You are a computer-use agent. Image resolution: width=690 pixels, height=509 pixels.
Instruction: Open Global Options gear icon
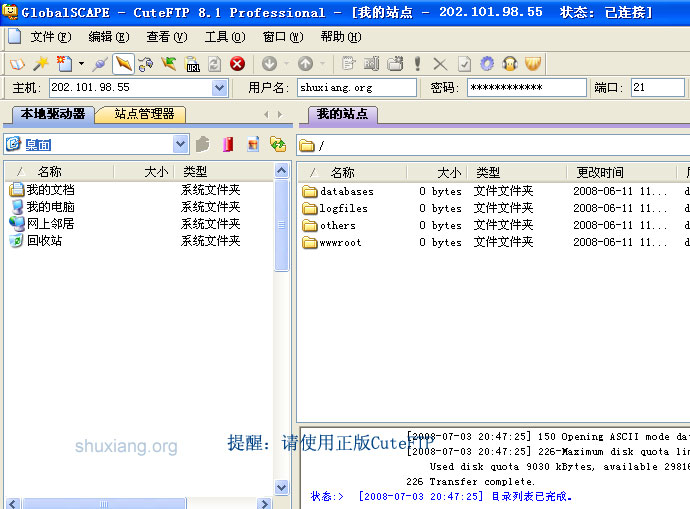487,64
